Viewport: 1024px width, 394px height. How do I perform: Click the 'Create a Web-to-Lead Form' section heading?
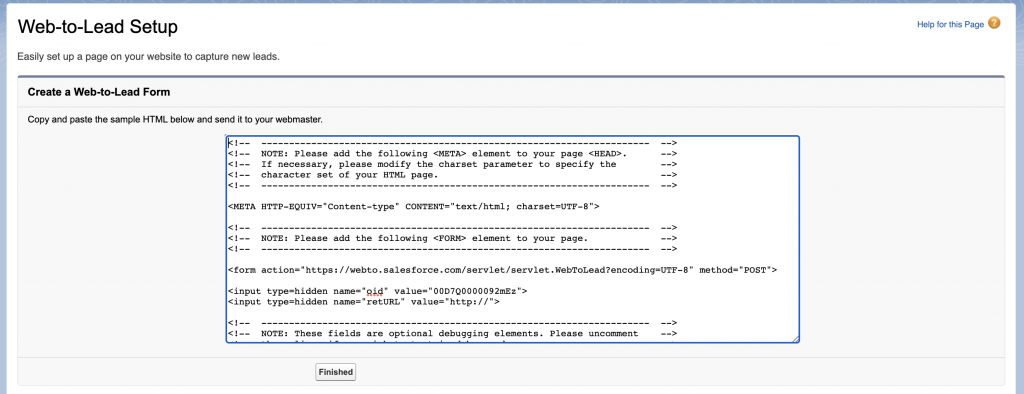tap(99, 92)
